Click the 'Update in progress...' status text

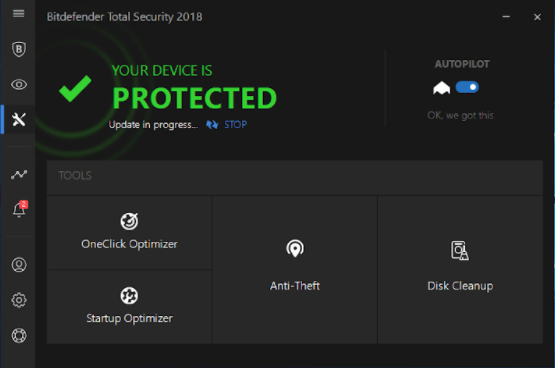[153, 125]
